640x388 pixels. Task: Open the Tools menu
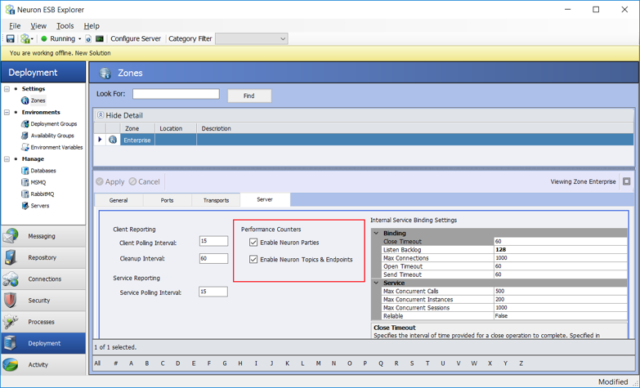(x=65, y=26)
